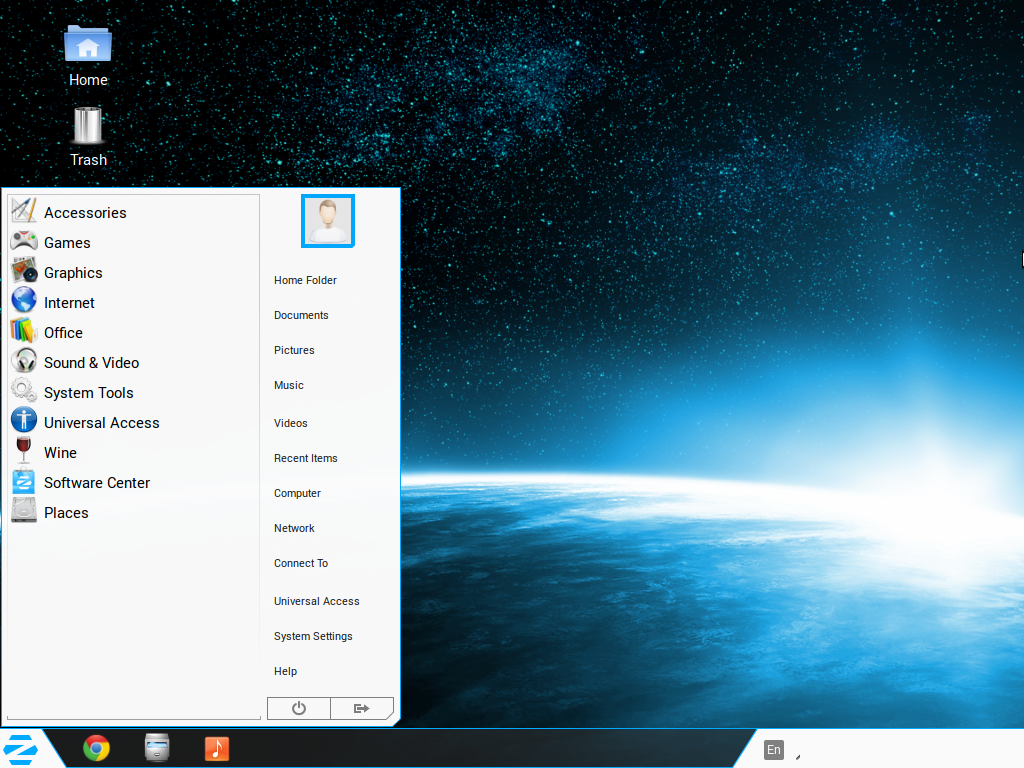1024x768 pixels.
Task: Select Connect To
Action: click(x=300, y=564)
